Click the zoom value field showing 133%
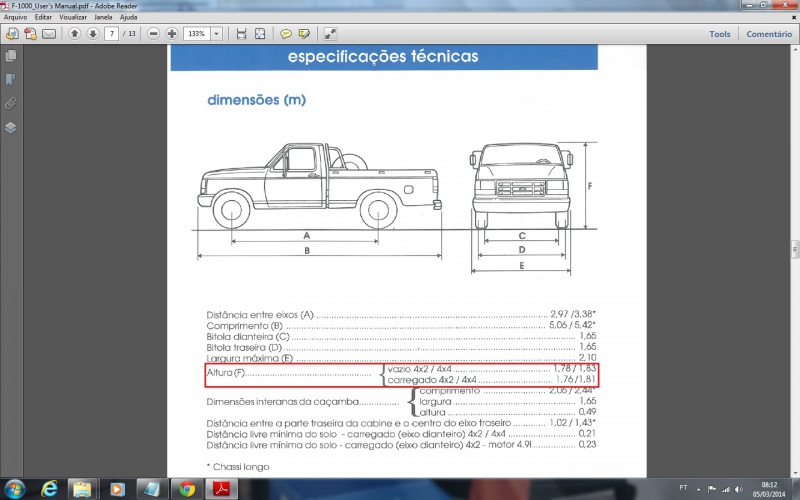Viewport: 800px width, 500px height. click(x=197, y=34)
